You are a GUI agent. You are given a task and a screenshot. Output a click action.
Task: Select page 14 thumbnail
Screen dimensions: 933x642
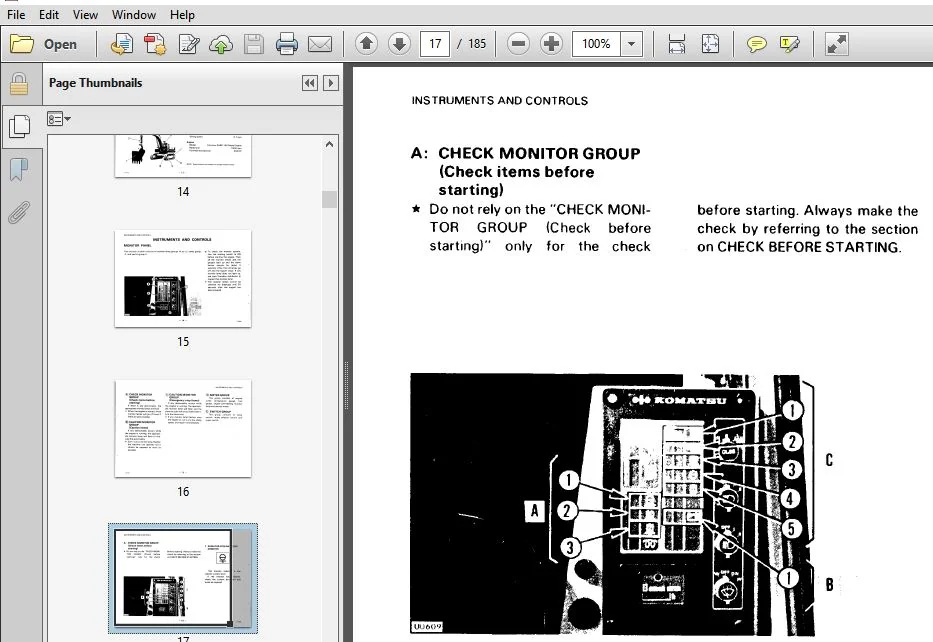[x=183, y=156]
